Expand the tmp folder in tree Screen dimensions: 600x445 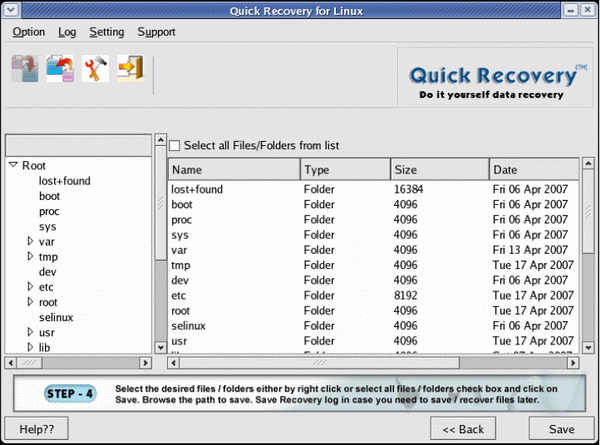pos(30,257)
